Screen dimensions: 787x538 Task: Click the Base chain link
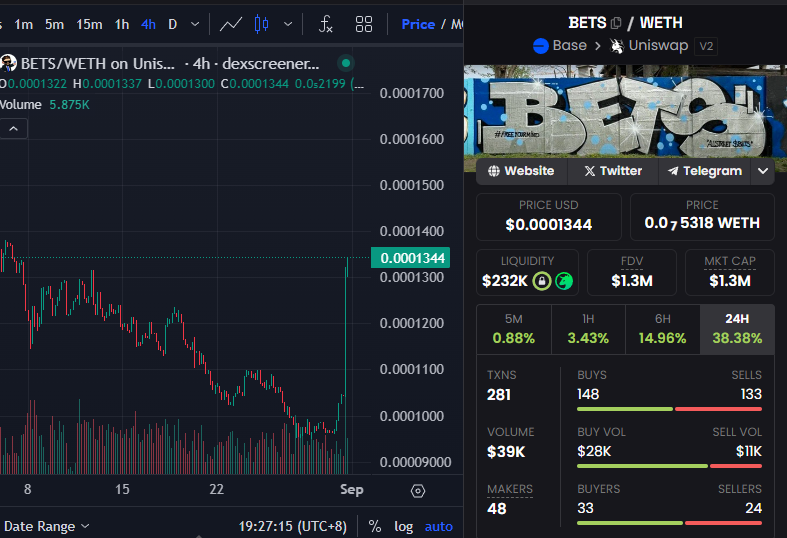tap(569, 46)
